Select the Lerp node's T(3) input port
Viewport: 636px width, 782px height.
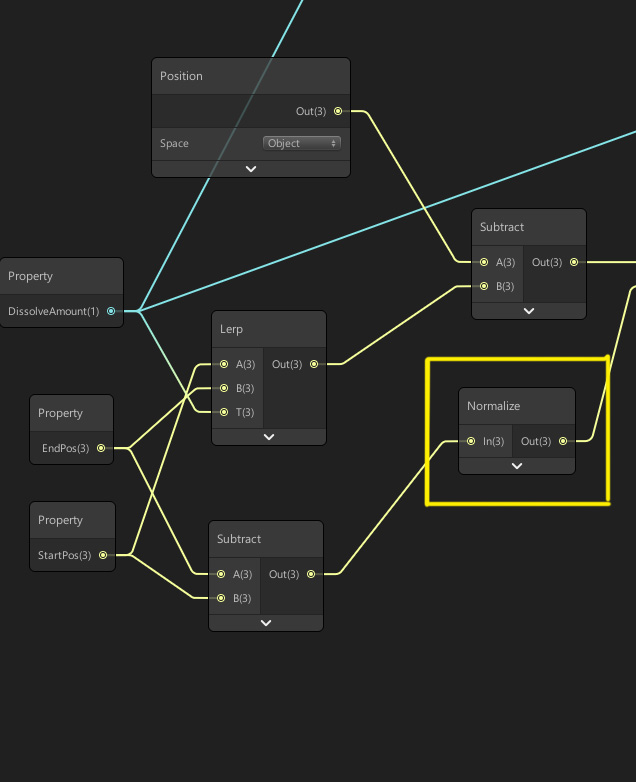tap(224, 412)
